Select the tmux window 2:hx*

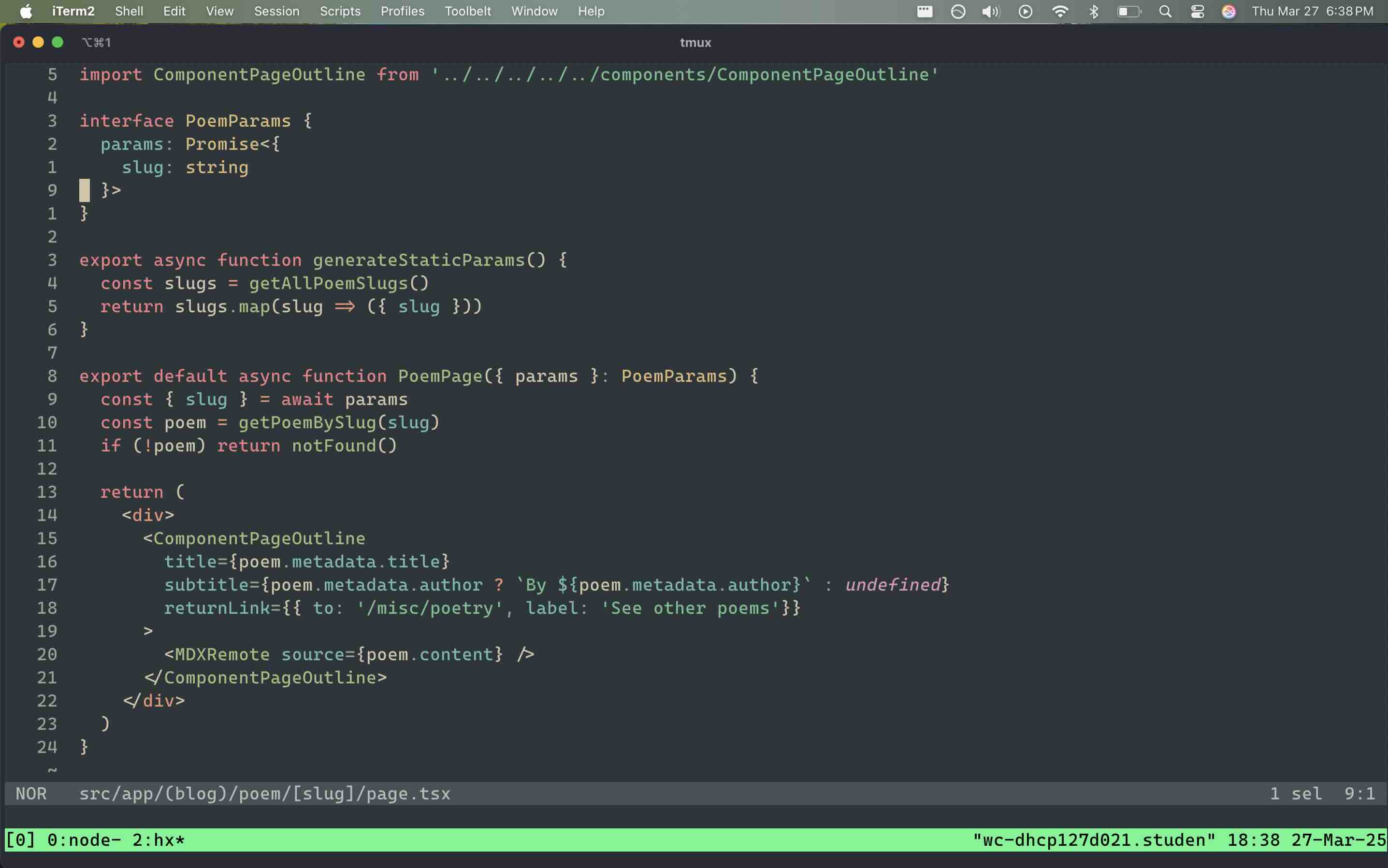pos(159,840)
